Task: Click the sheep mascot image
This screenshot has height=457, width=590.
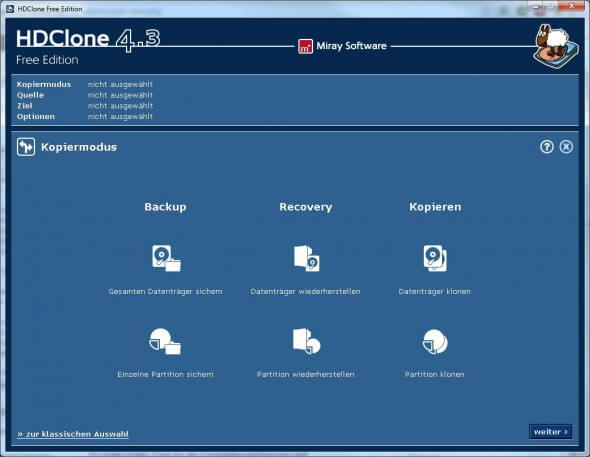Action: 556,46
